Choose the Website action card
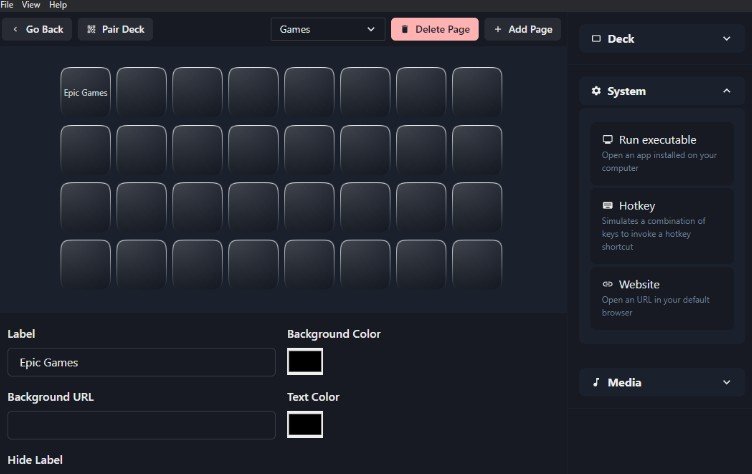 coord(662,298)
